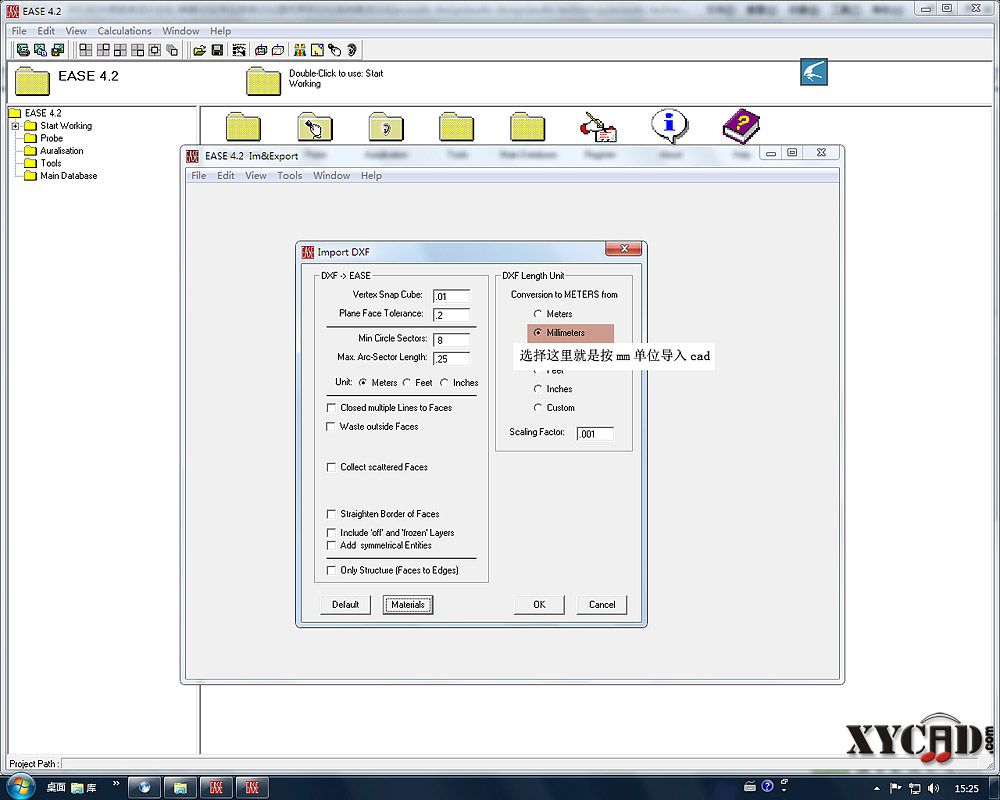Select Main Database in tree

tap(68, 175)
